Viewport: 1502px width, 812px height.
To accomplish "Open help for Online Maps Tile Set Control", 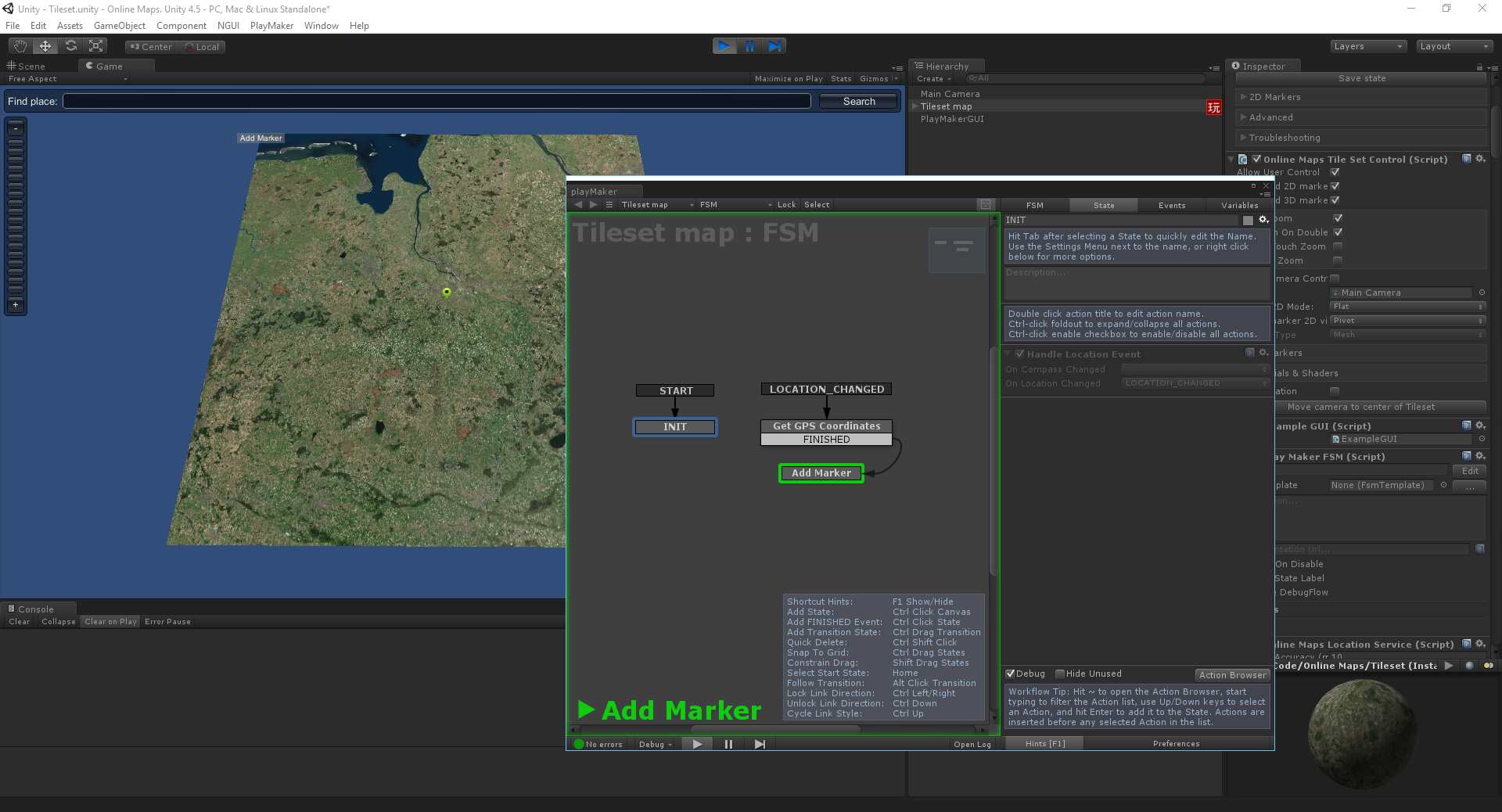I will [x=1467, y=159].
